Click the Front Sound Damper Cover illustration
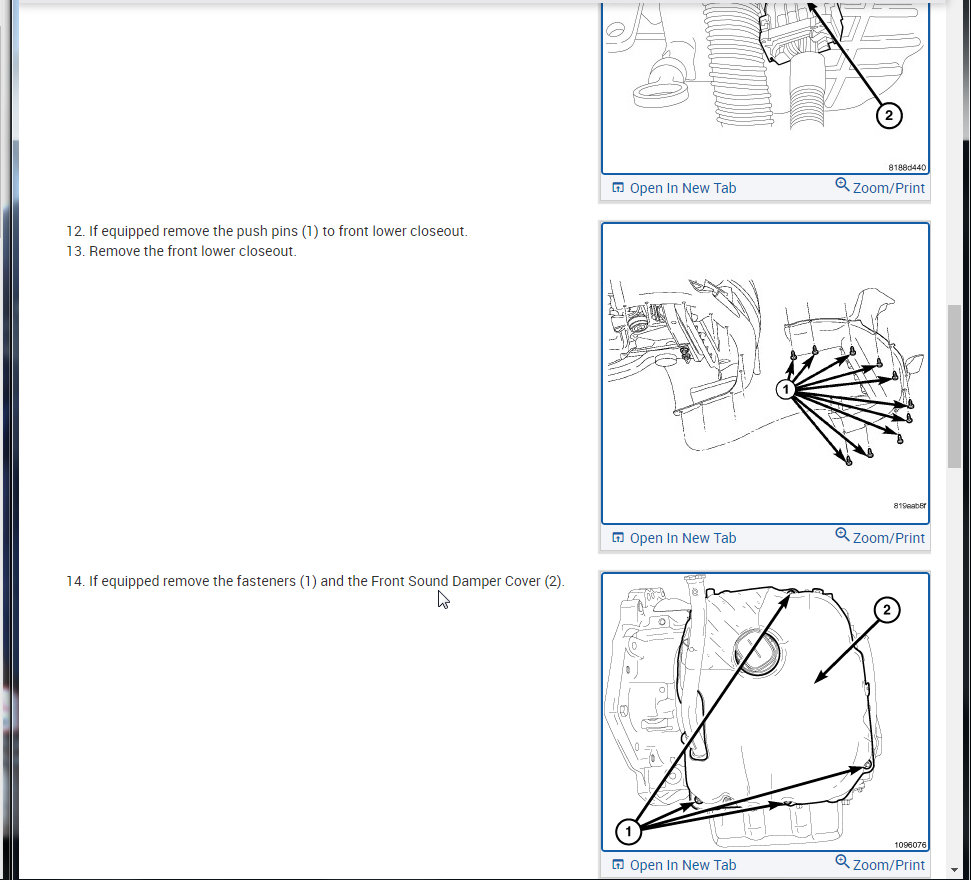 (x=765, y=712)
